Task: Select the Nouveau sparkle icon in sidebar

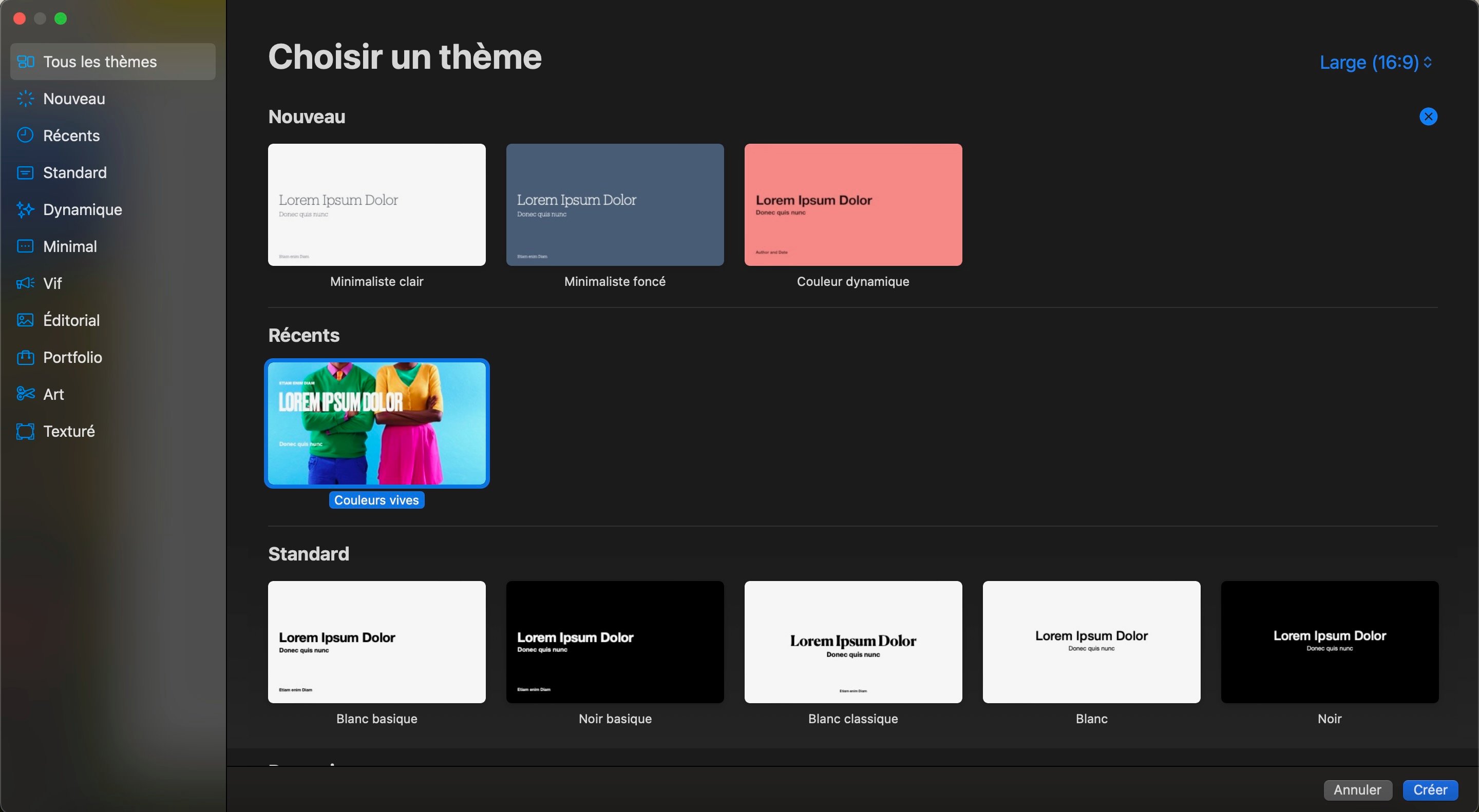Action: point(25,99)
